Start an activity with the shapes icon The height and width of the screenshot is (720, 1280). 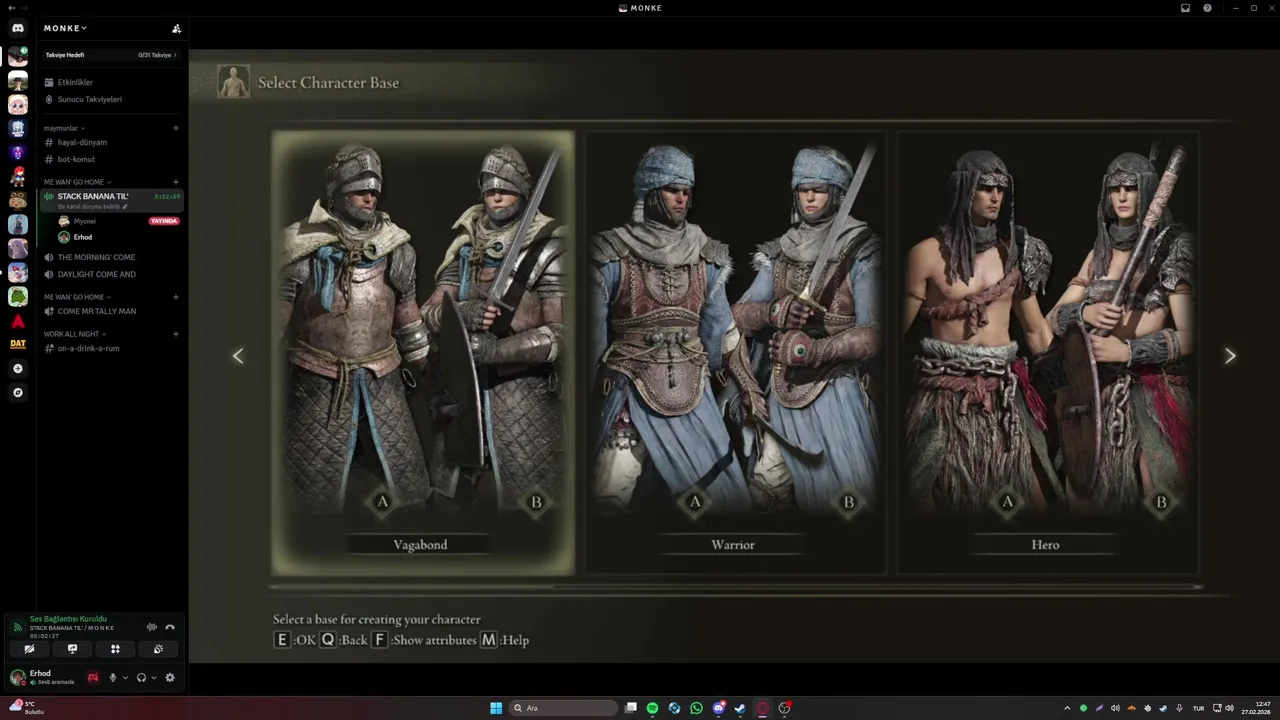[115, 649]
